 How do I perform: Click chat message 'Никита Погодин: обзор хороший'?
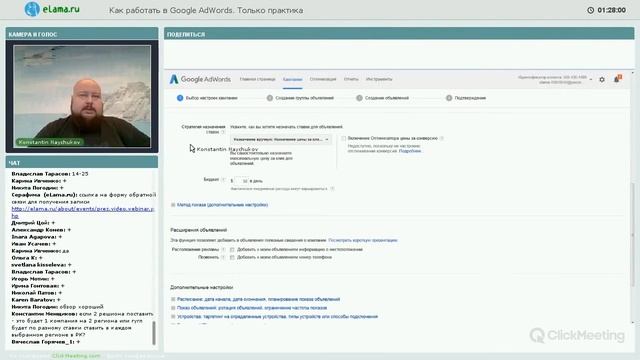point(58,307)
